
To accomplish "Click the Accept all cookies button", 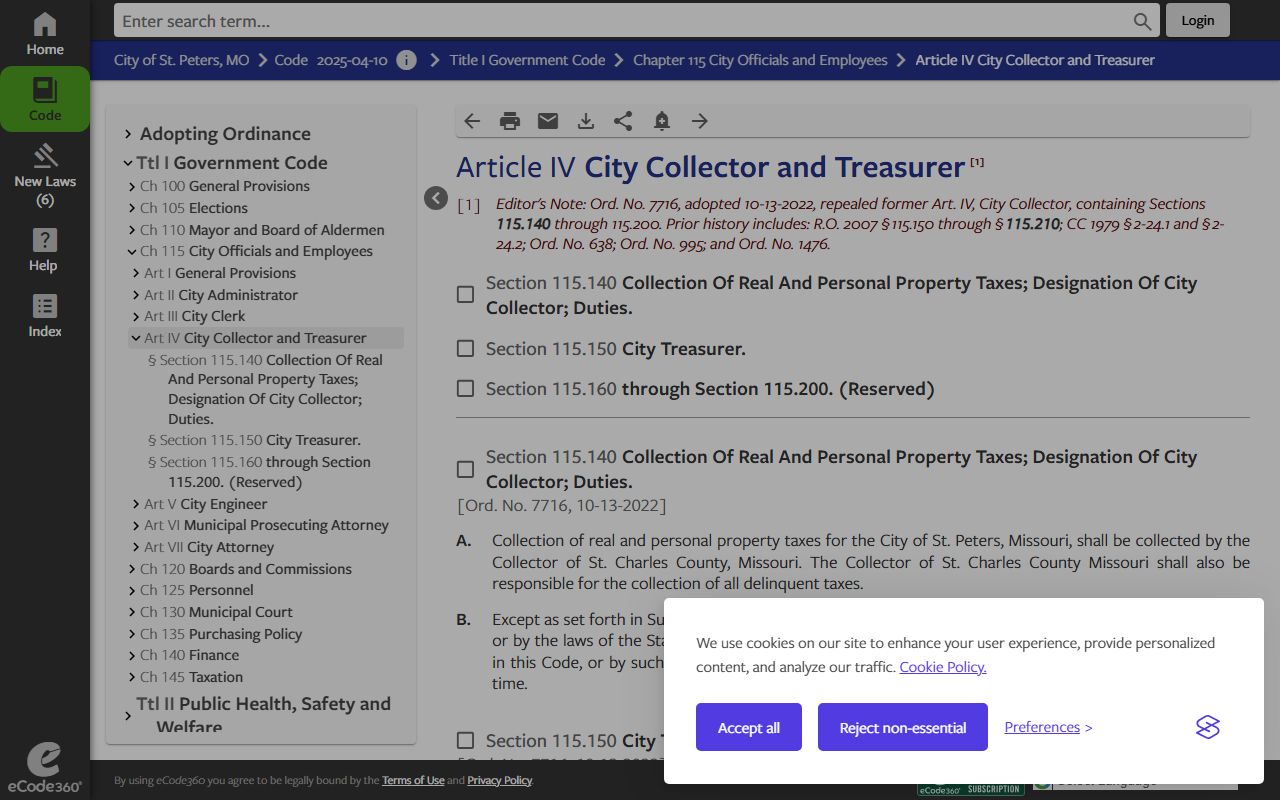I will click(748, 727).
